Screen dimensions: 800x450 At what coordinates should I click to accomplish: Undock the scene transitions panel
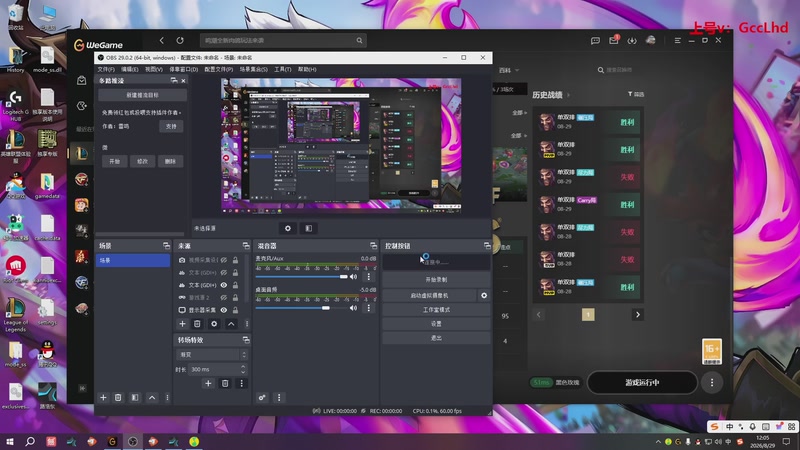[x=246, y=339]
